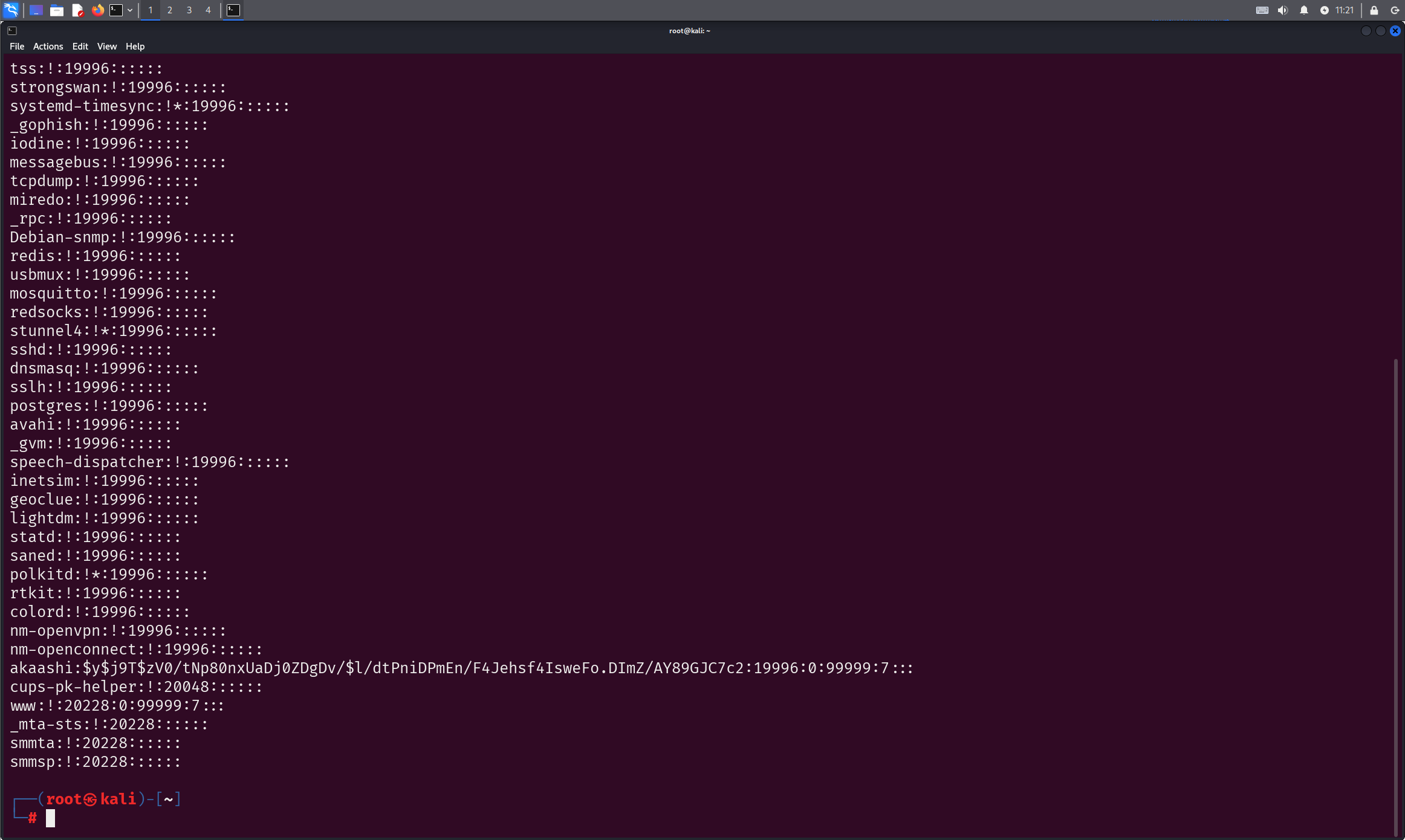Open terminal emulator launcher in panel
The image size is (1405, 840).
tap(116, 10)
